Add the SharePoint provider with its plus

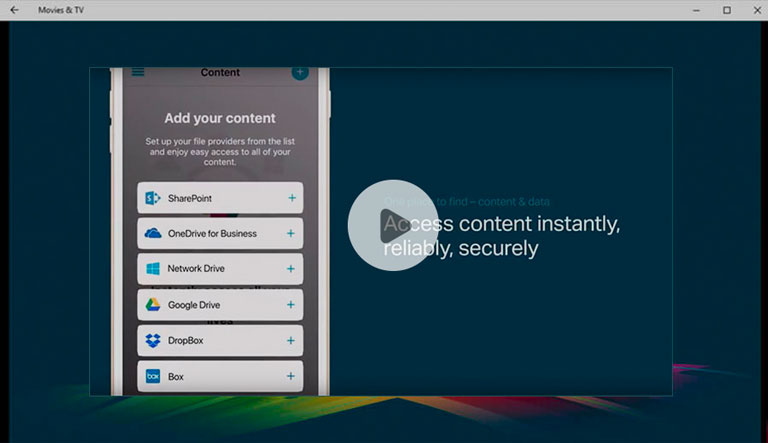[x=292, y=198]
